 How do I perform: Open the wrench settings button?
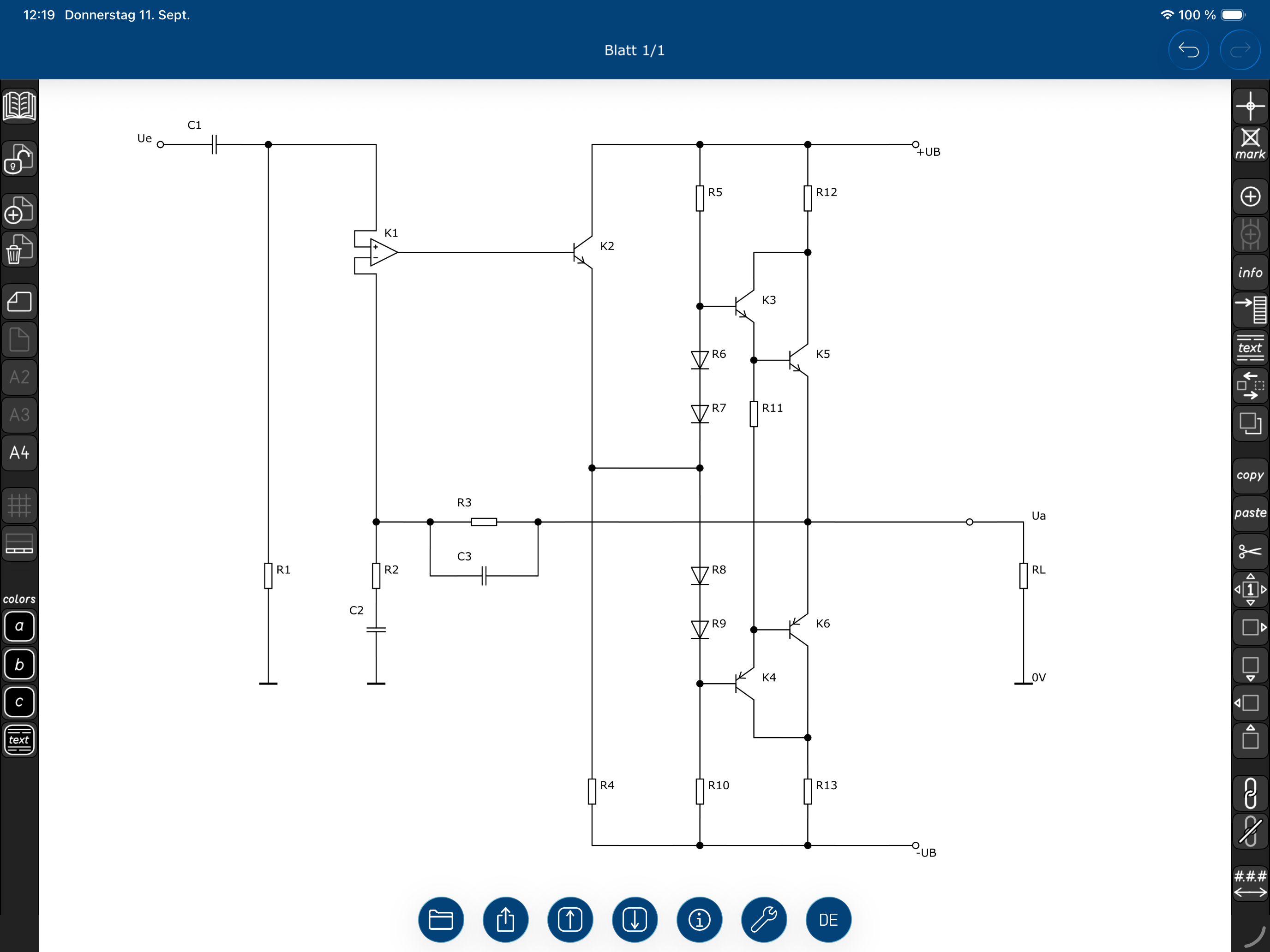click(x=764, y=919)
